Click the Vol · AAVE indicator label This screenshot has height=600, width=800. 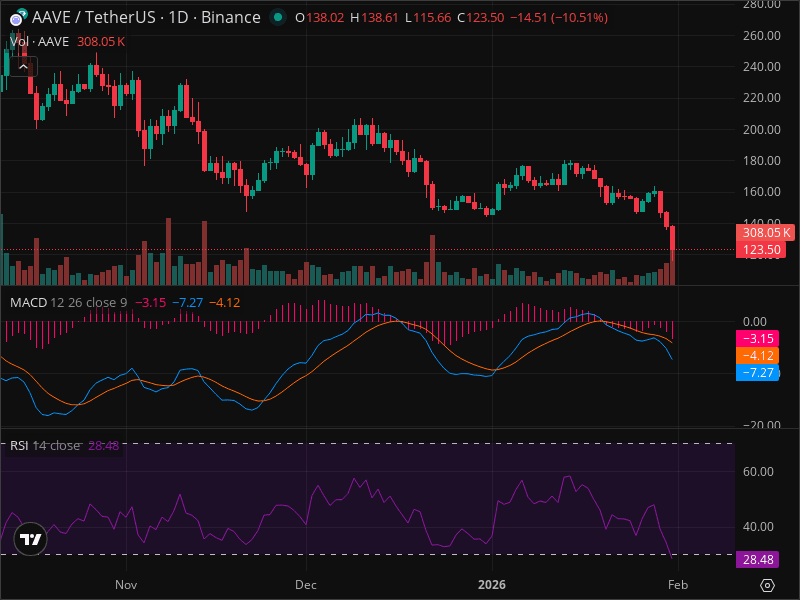click(39, 41)
